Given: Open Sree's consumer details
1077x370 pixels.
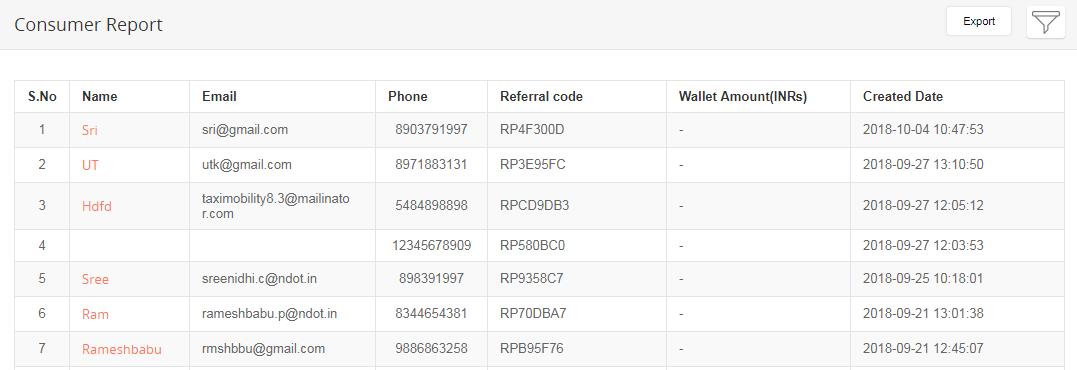Looking at the screenshot, I should tap(95, 279).
